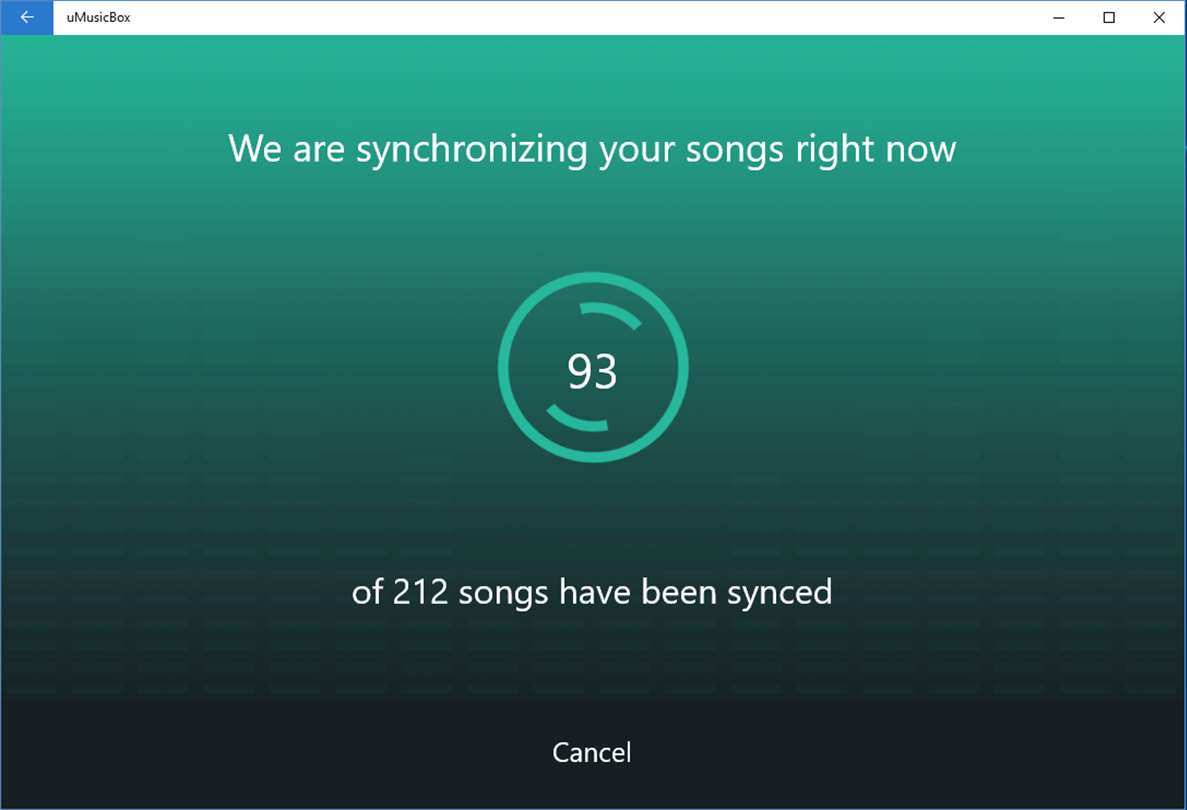Screen dimensions: 1187x810
Task: Click the 'of 212 songs have been synced' text
Action: coord(592,593)
